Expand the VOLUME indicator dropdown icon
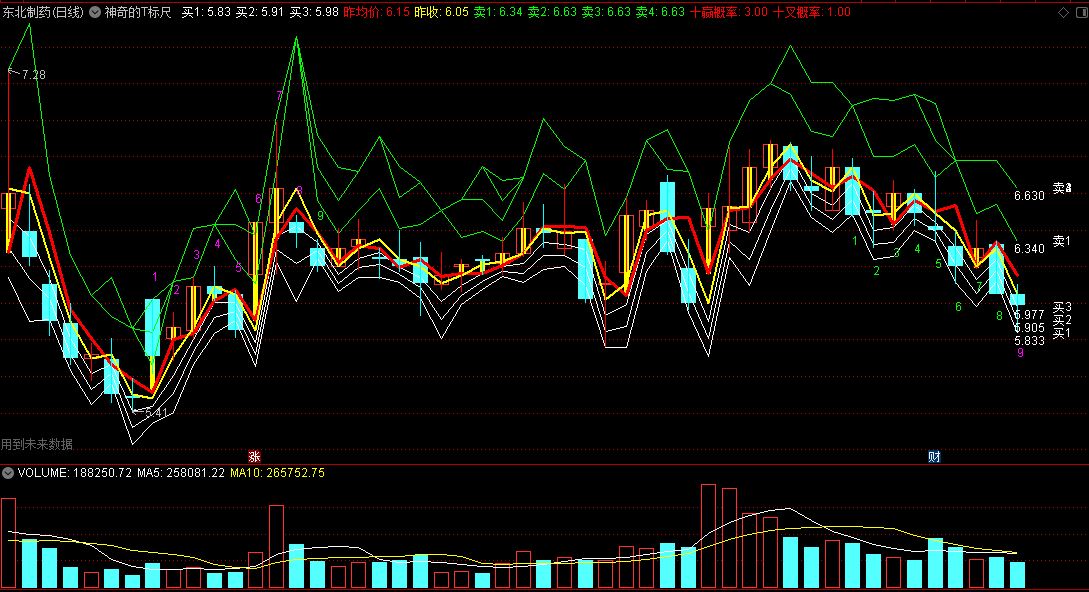 pos(8,473)
